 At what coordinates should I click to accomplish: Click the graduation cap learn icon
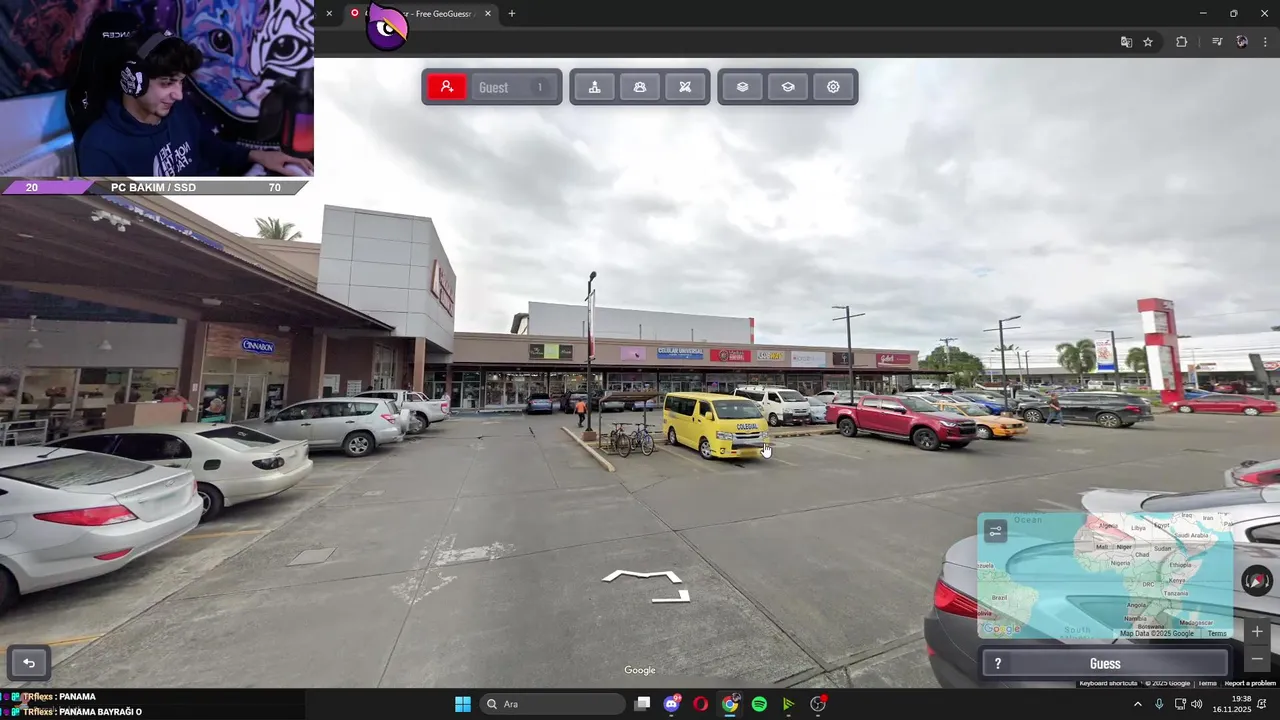tap(788, 87)
